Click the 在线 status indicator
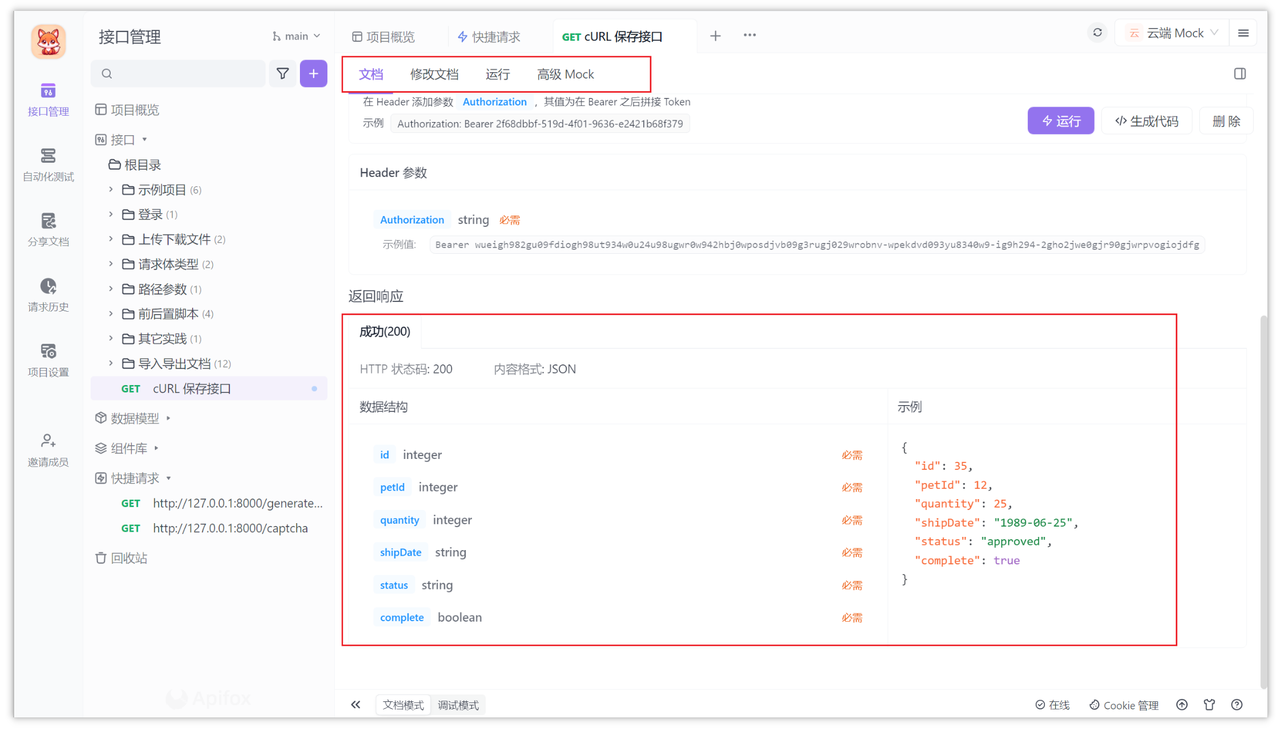Screen dimensions: 1280x730 1052,705
